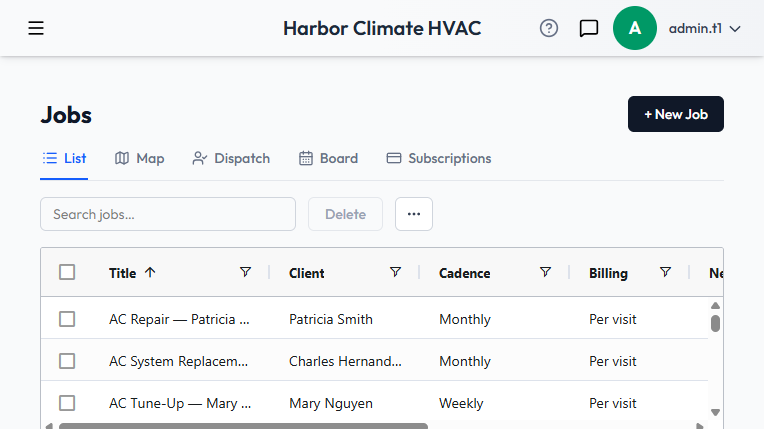The width and height of the screenshot is (764, 429).
Task: Click the Patricia Smith client cell
Action: point(331,319)
